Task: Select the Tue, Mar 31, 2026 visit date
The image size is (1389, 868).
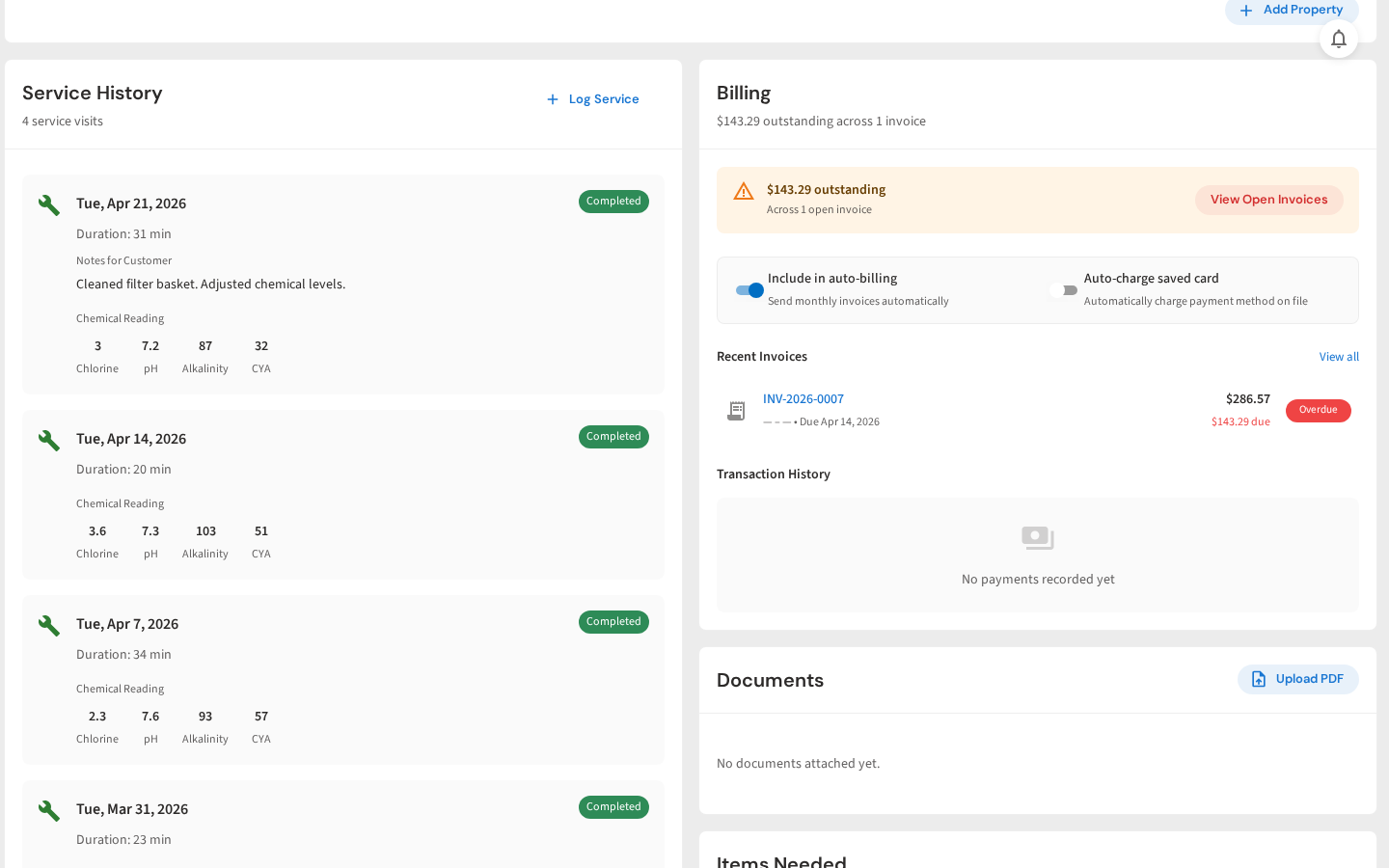Action: click(132, 809)
